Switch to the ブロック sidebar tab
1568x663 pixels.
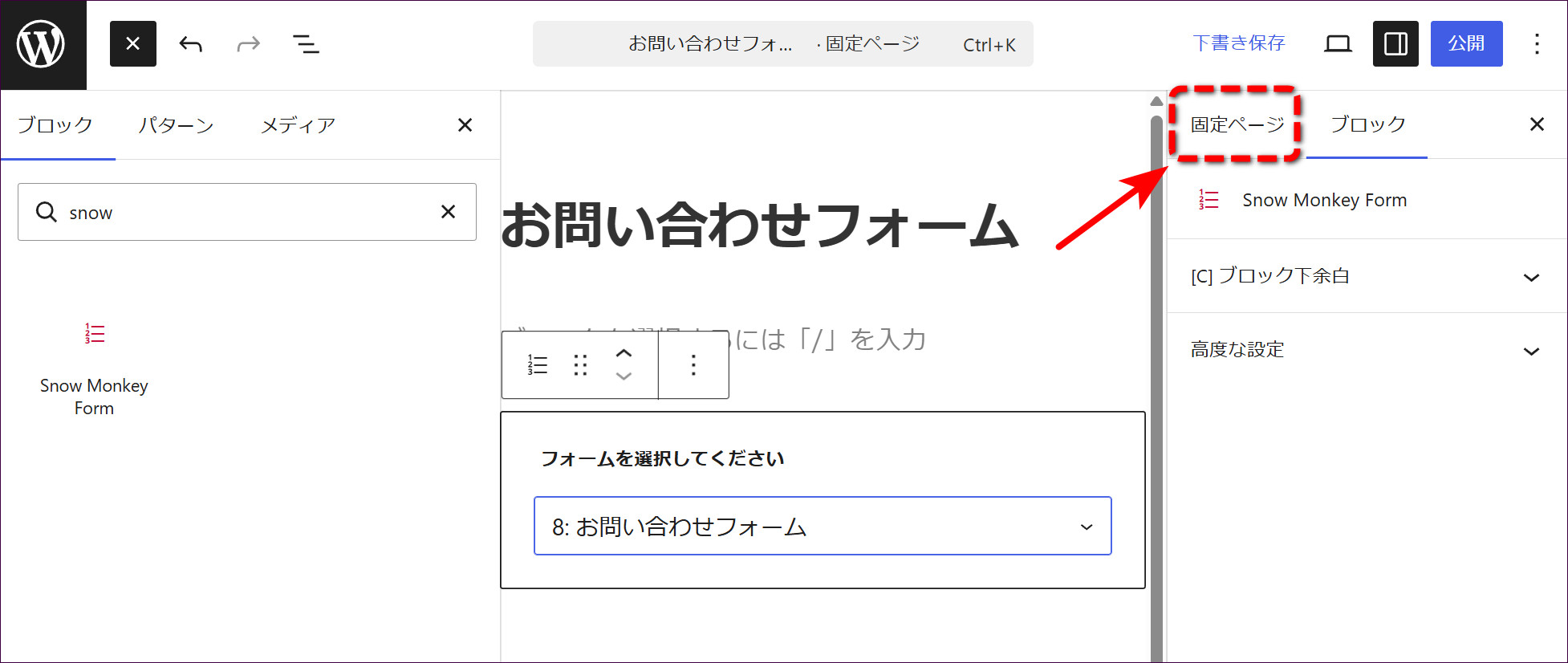point(1367,124)
